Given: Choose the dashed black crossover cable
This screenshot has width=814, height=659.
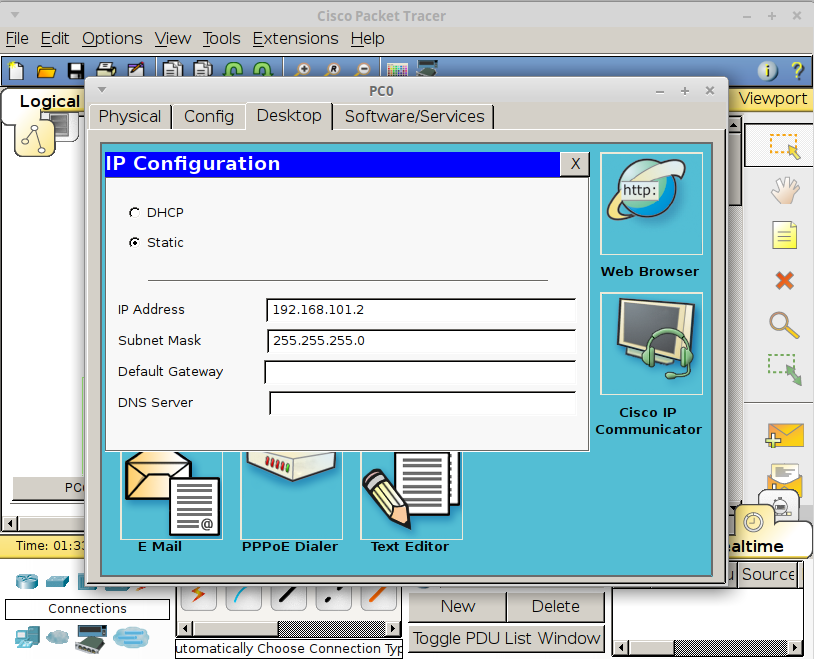Looking at the screenshot, I should pos(334,597).
